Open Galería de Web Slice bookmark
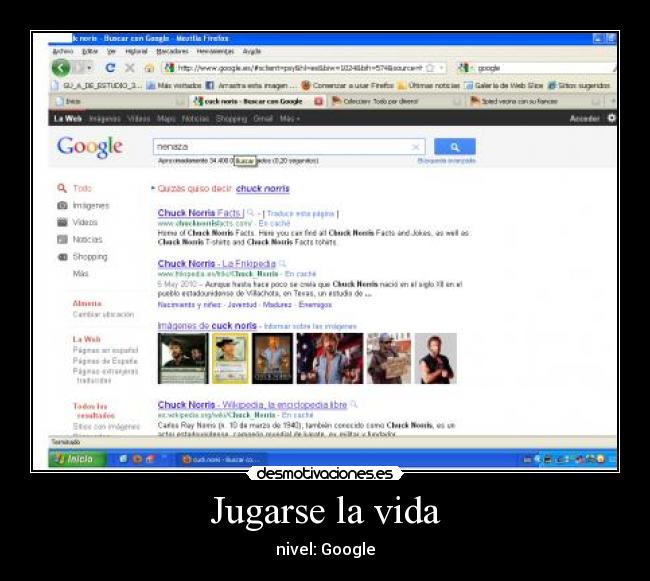Screen dimensions: 650x581 coord(504,85)
